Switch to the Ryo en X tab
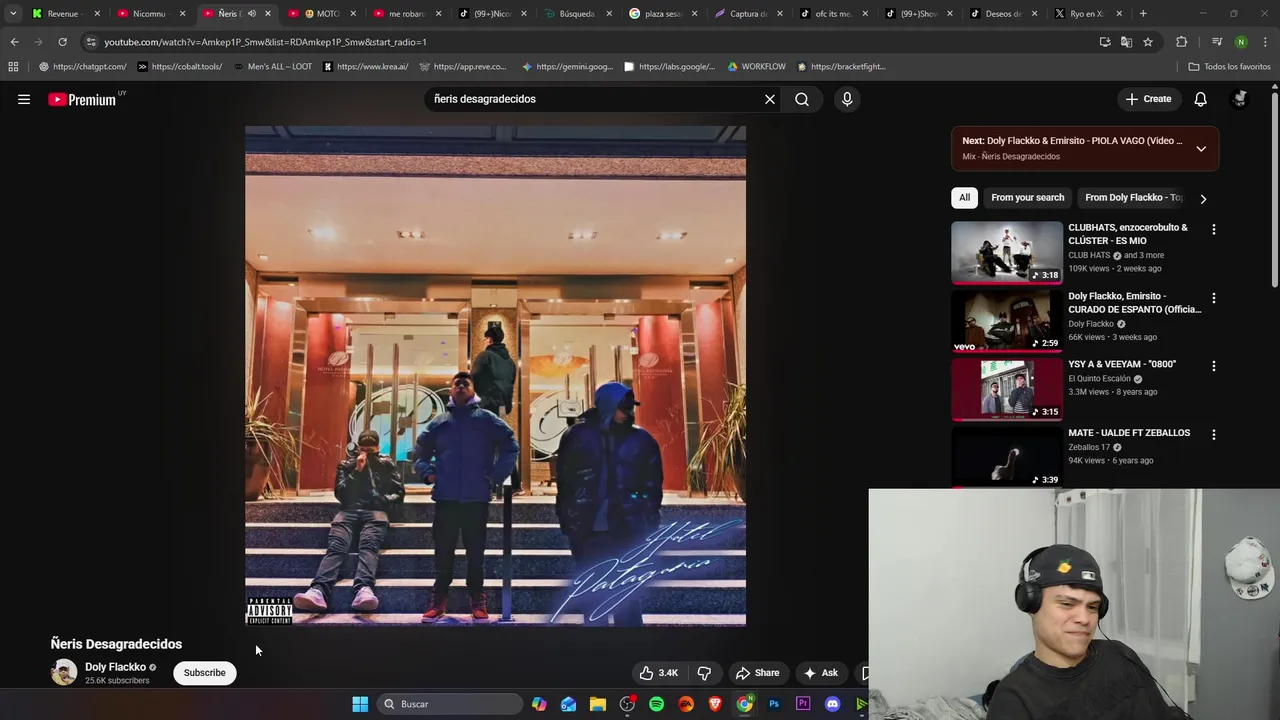1280x720 pixels. tap(1090, 14)
